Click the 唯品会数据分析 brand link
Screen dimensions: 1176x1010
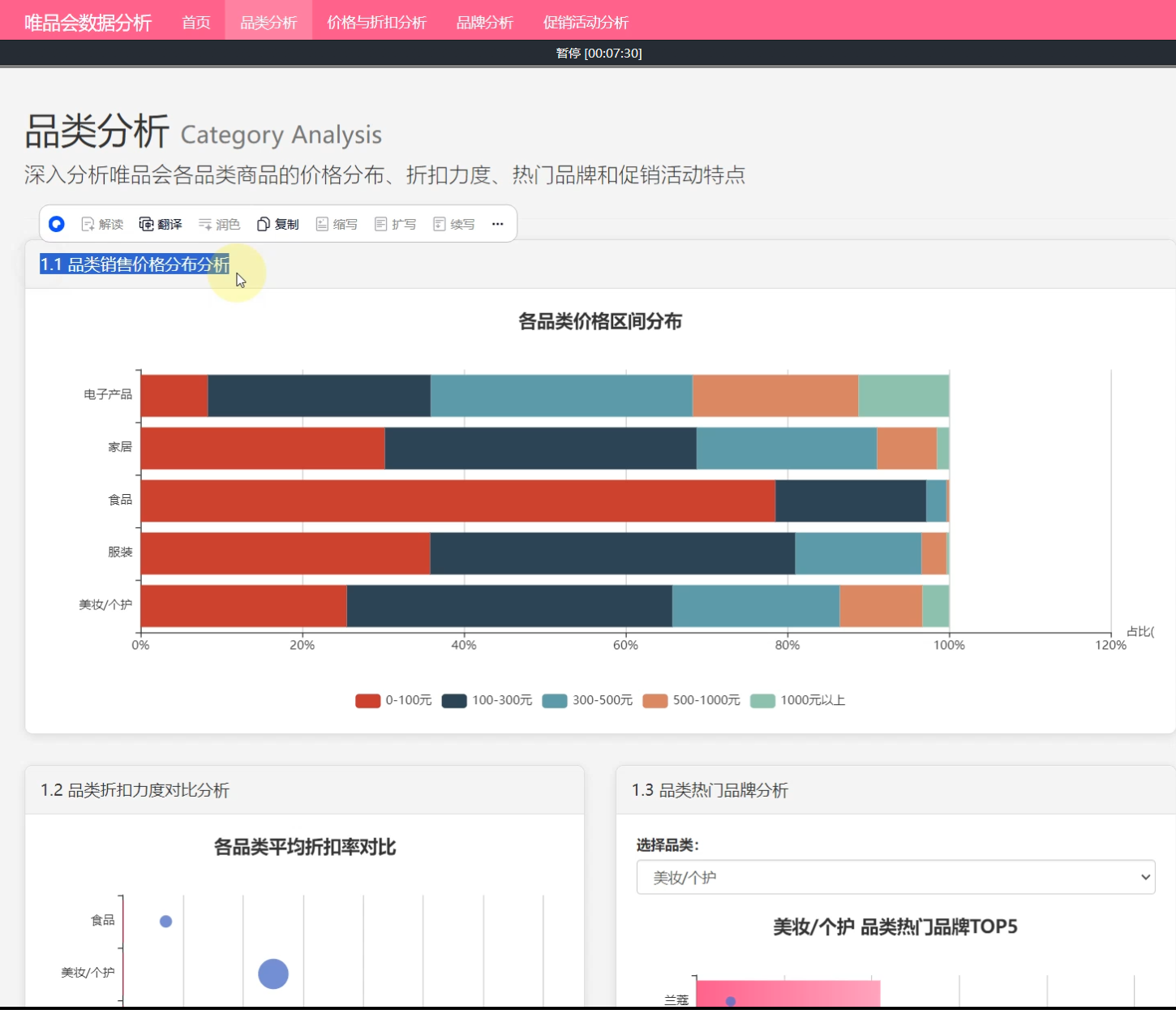pos(88,23)
